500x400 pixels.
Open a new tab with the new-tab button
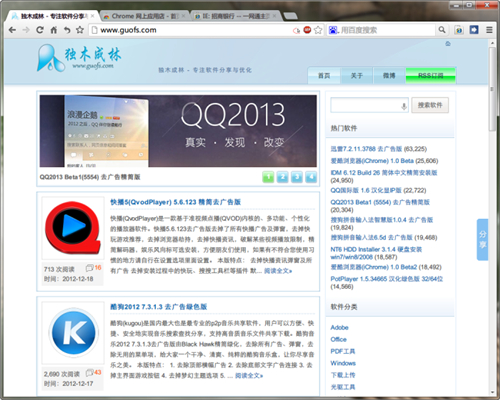coord(290,16)
